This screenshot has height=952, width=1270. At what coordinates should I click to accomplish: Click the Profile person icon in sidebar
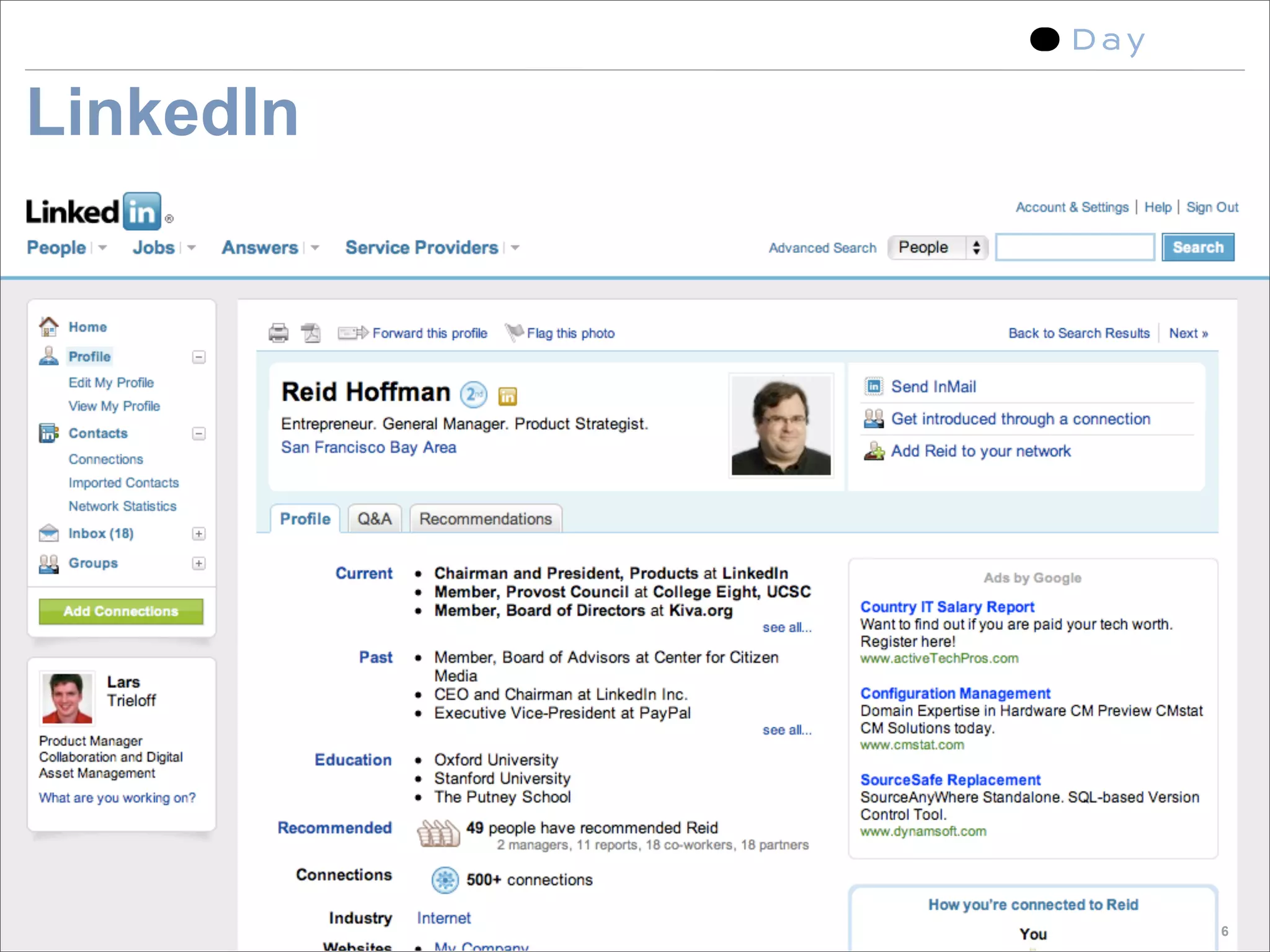[49, 356]
